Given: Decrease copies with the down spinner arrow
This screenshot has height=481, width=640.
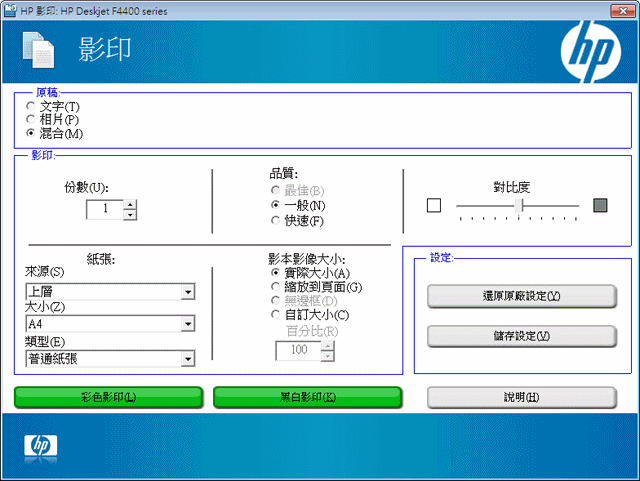Looking at the screenshot, I should pyautogui.click(x=130, y=214).
